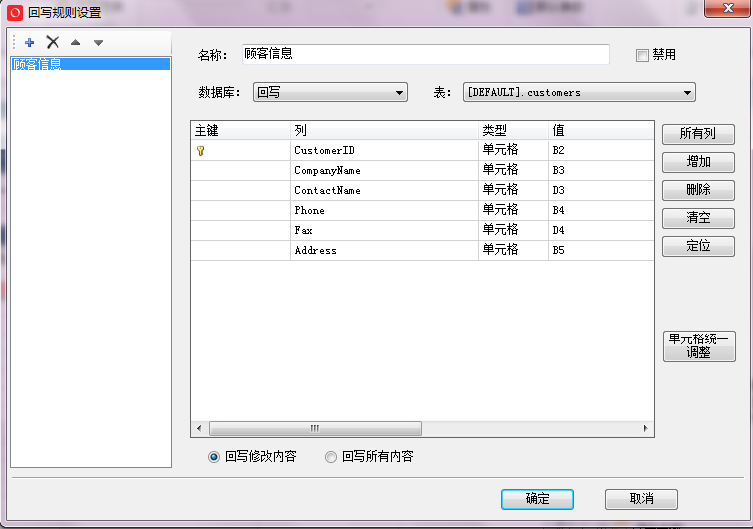Click value cell D4
Image resolution: width=753 pixels, height=529 pixels.
tap(601, 230)
